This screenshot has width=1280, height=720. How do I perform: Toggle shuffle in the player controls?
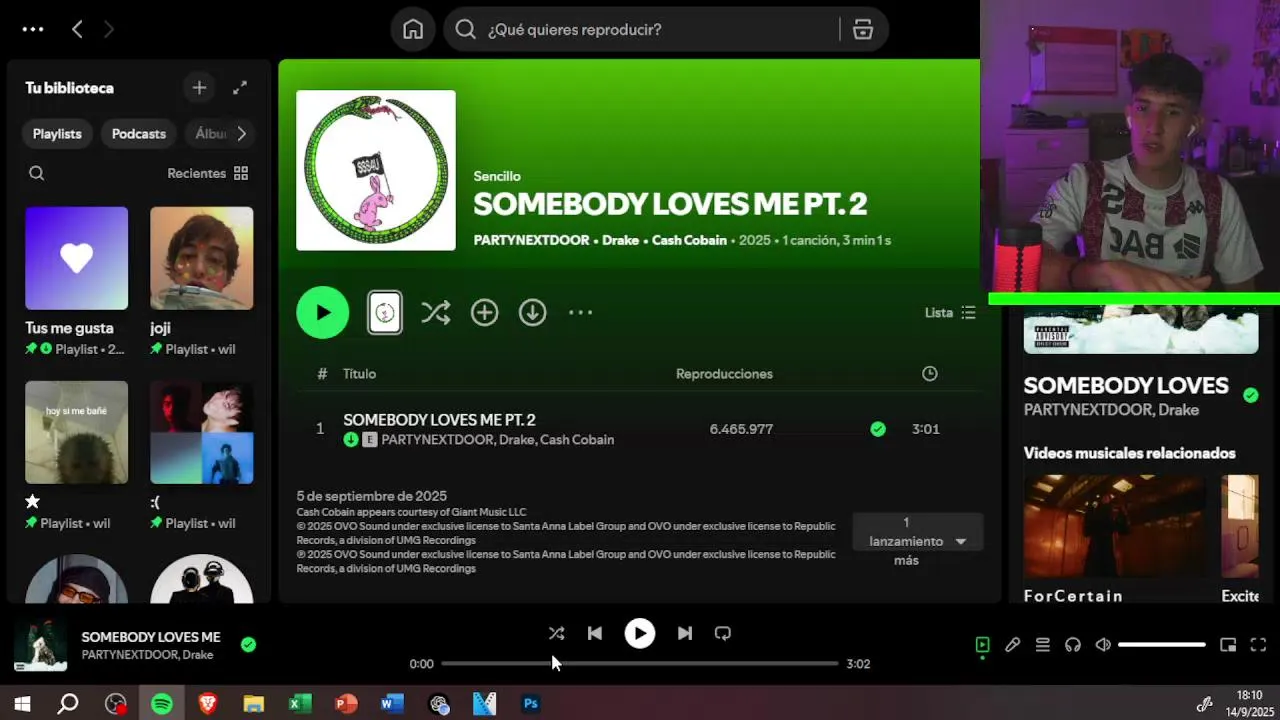pos(556,633)
